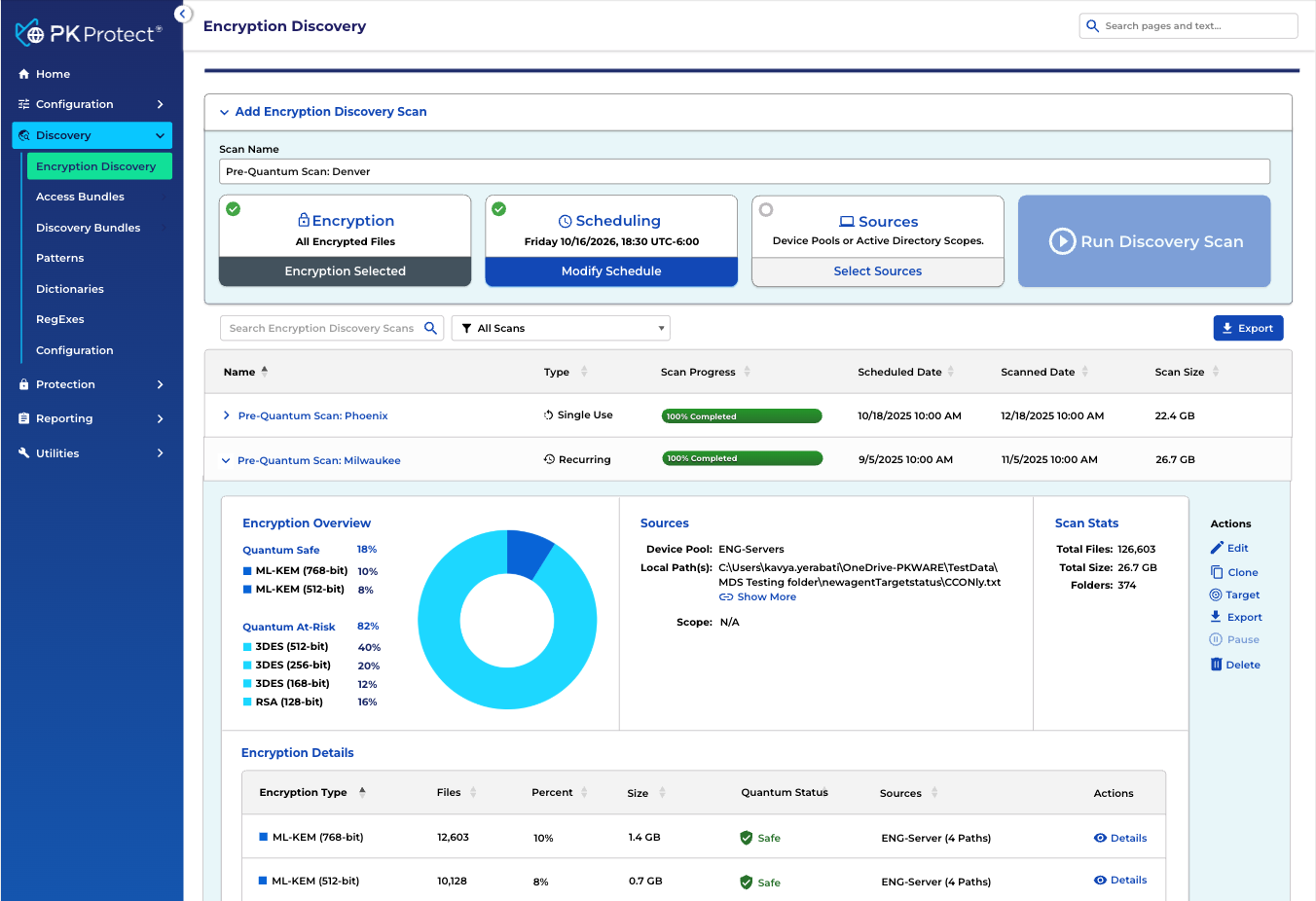Expand the Pre-Quantum Scan: Phoenix row
The image size is (1316, 901).
click(x=227, y=415)
